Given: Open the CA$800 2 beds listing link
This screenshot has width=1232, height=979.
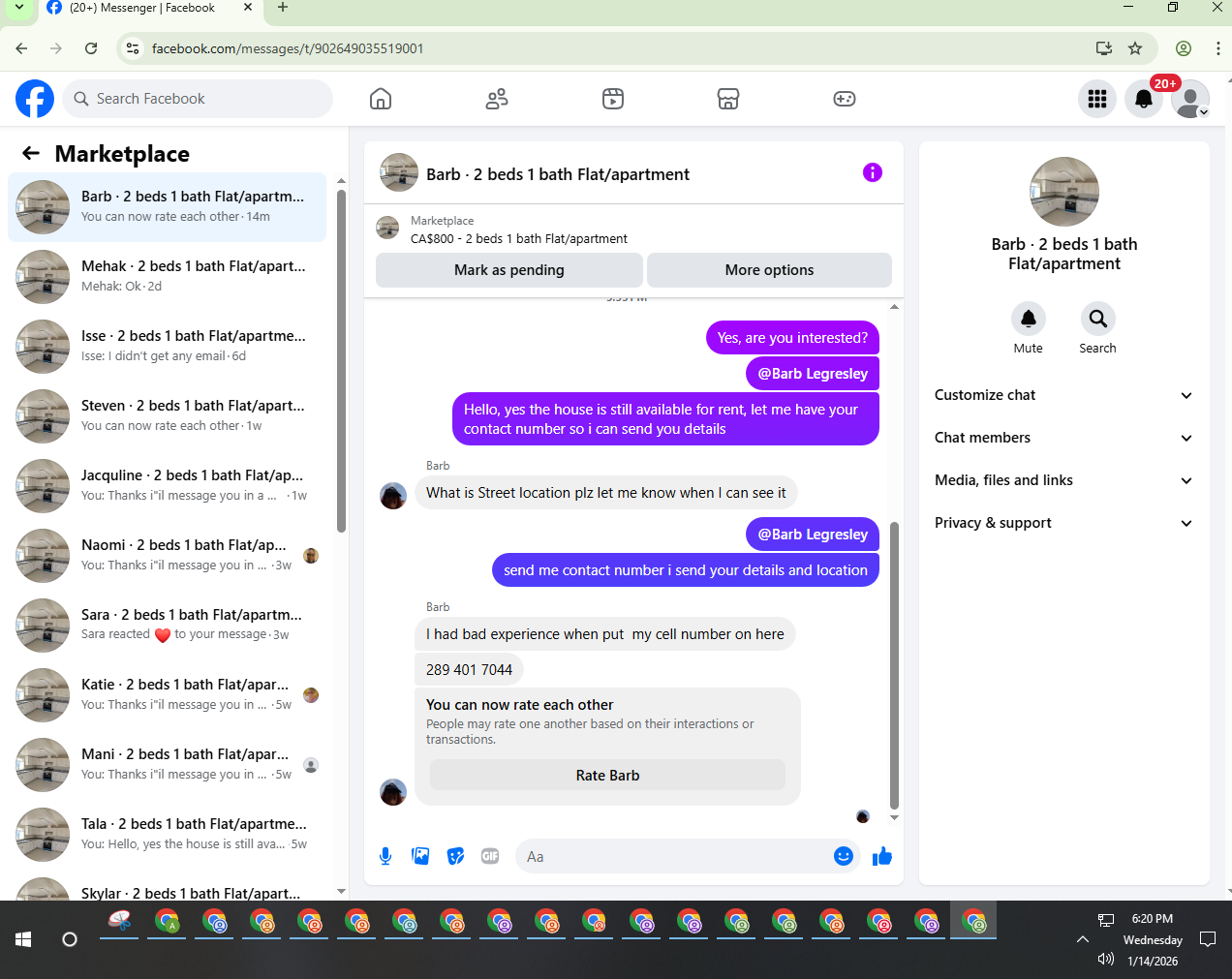Looking at the screenshot, I should [519, 238].
